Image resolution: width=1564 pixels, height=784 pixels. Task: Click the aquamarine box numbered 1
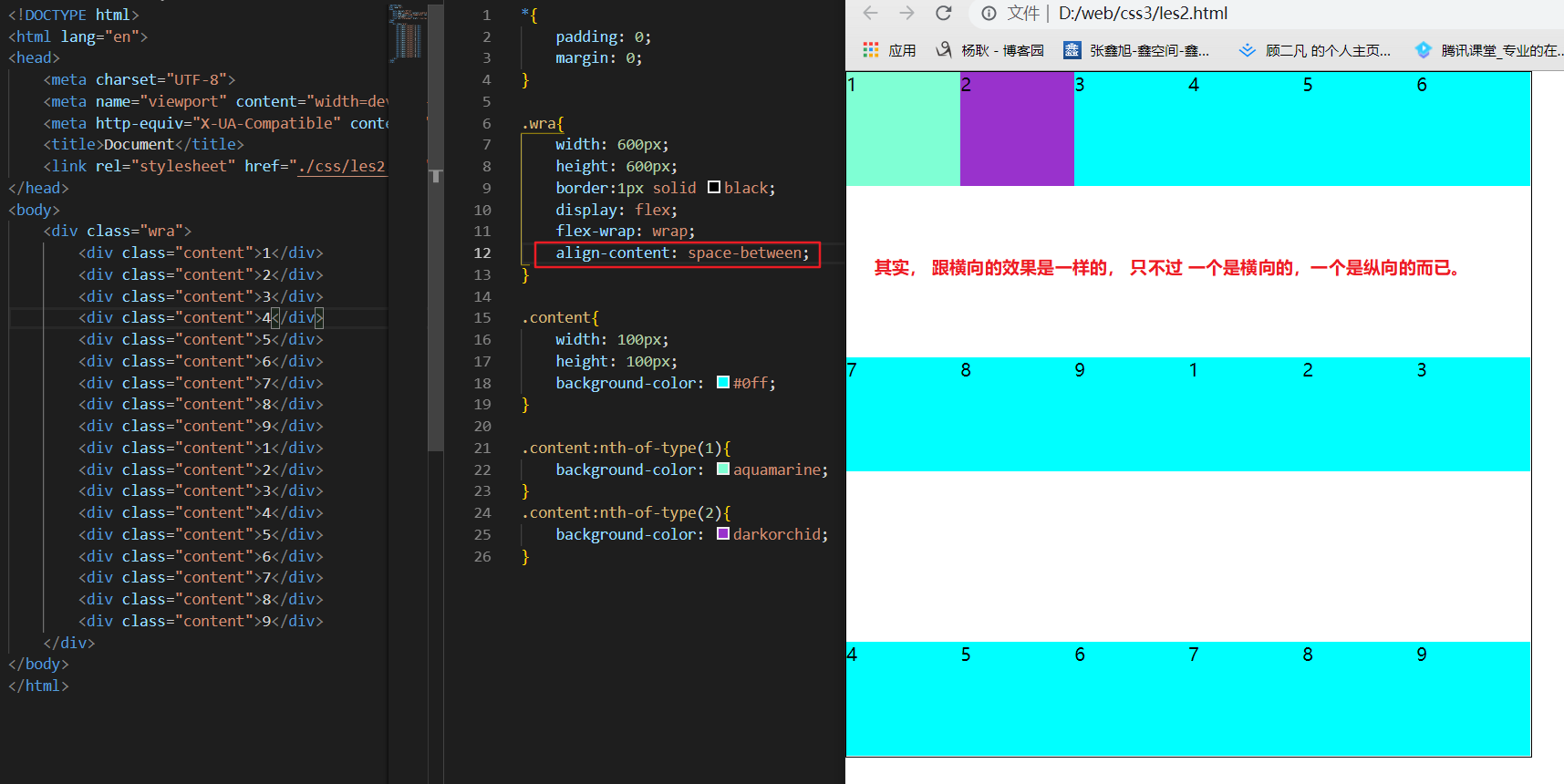click(x=903, y=129)
